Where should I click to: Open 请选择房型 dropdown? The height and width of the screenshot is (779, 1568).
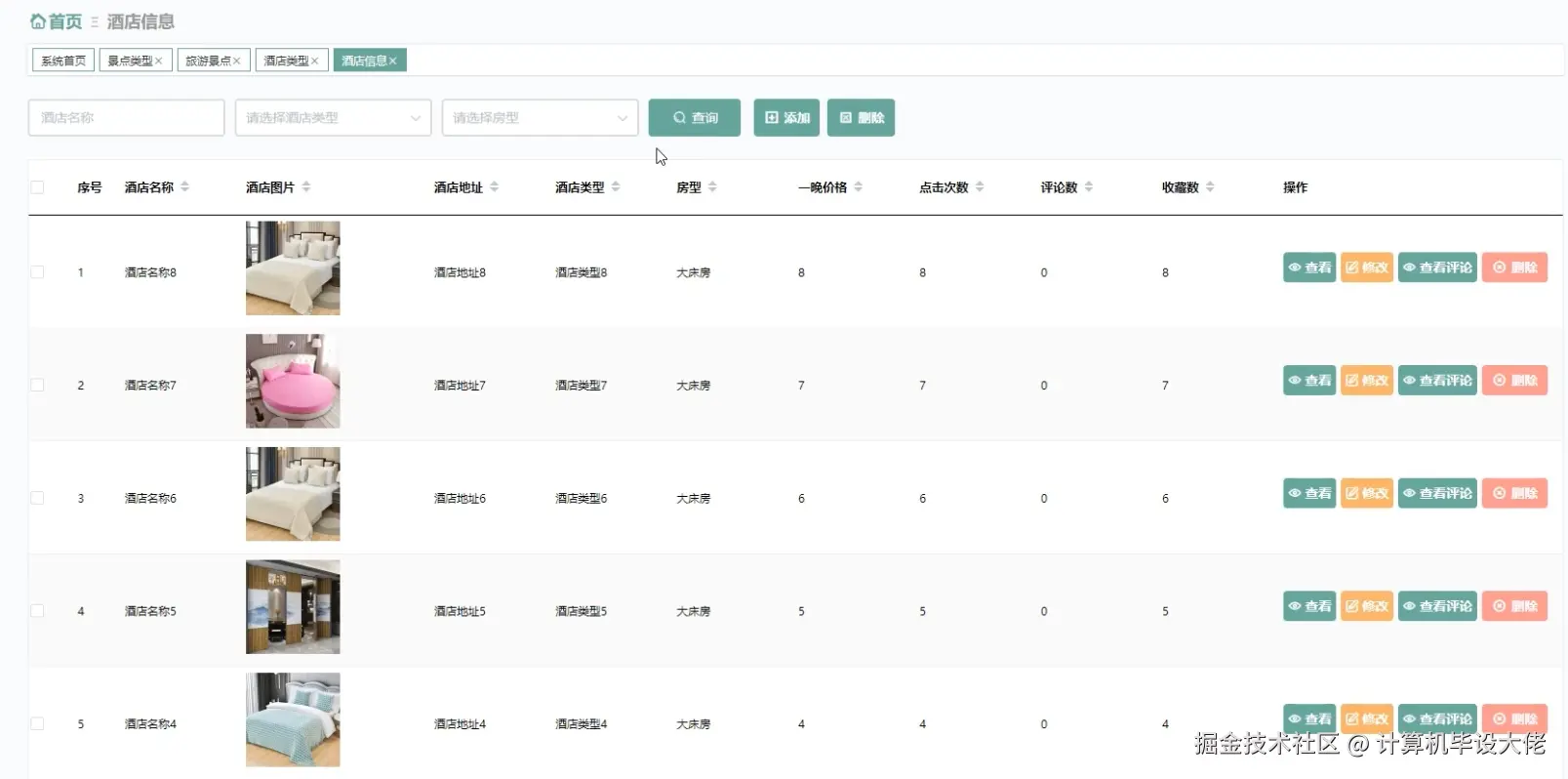pos(541,117)
